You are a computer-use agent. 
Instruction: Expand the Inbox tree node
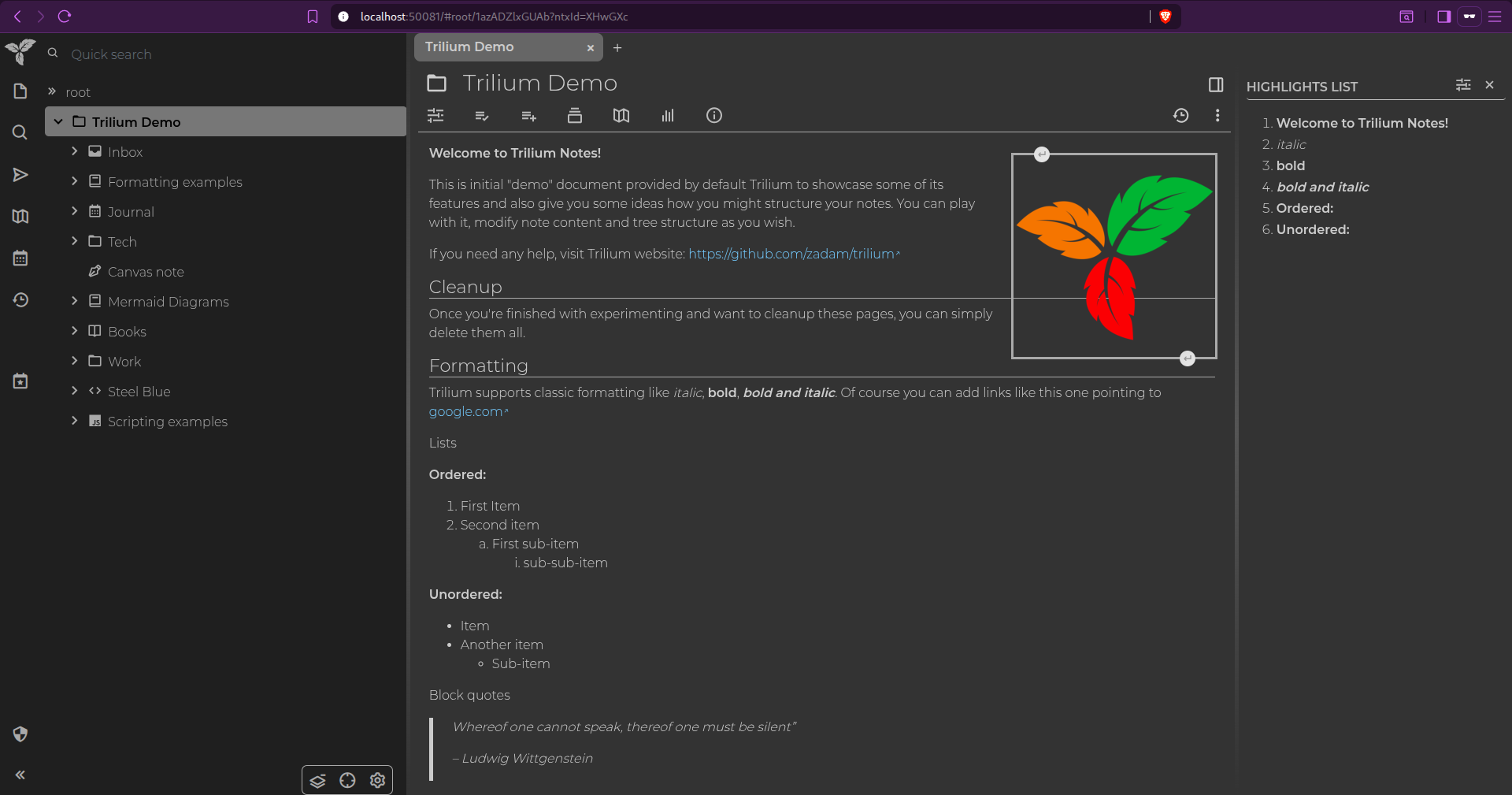(75, 151)
